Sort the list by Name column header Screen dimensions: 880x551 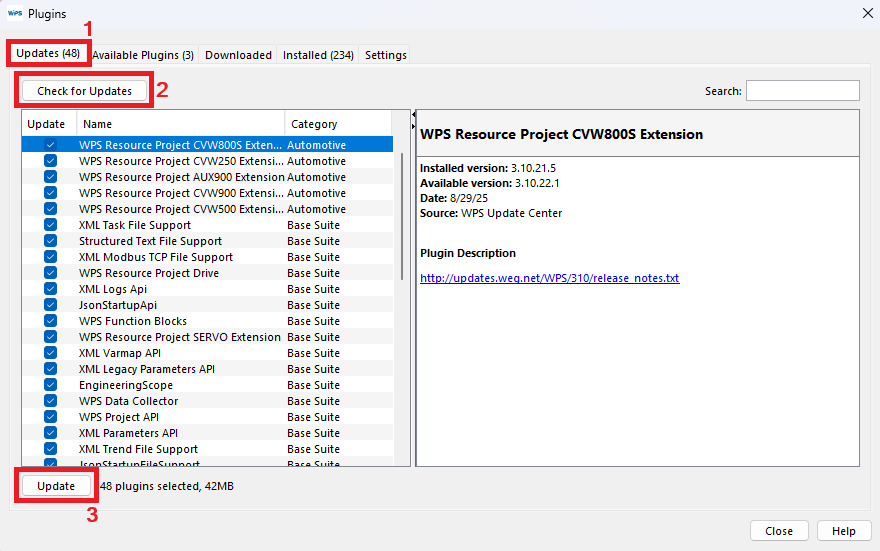pos(180,124)
